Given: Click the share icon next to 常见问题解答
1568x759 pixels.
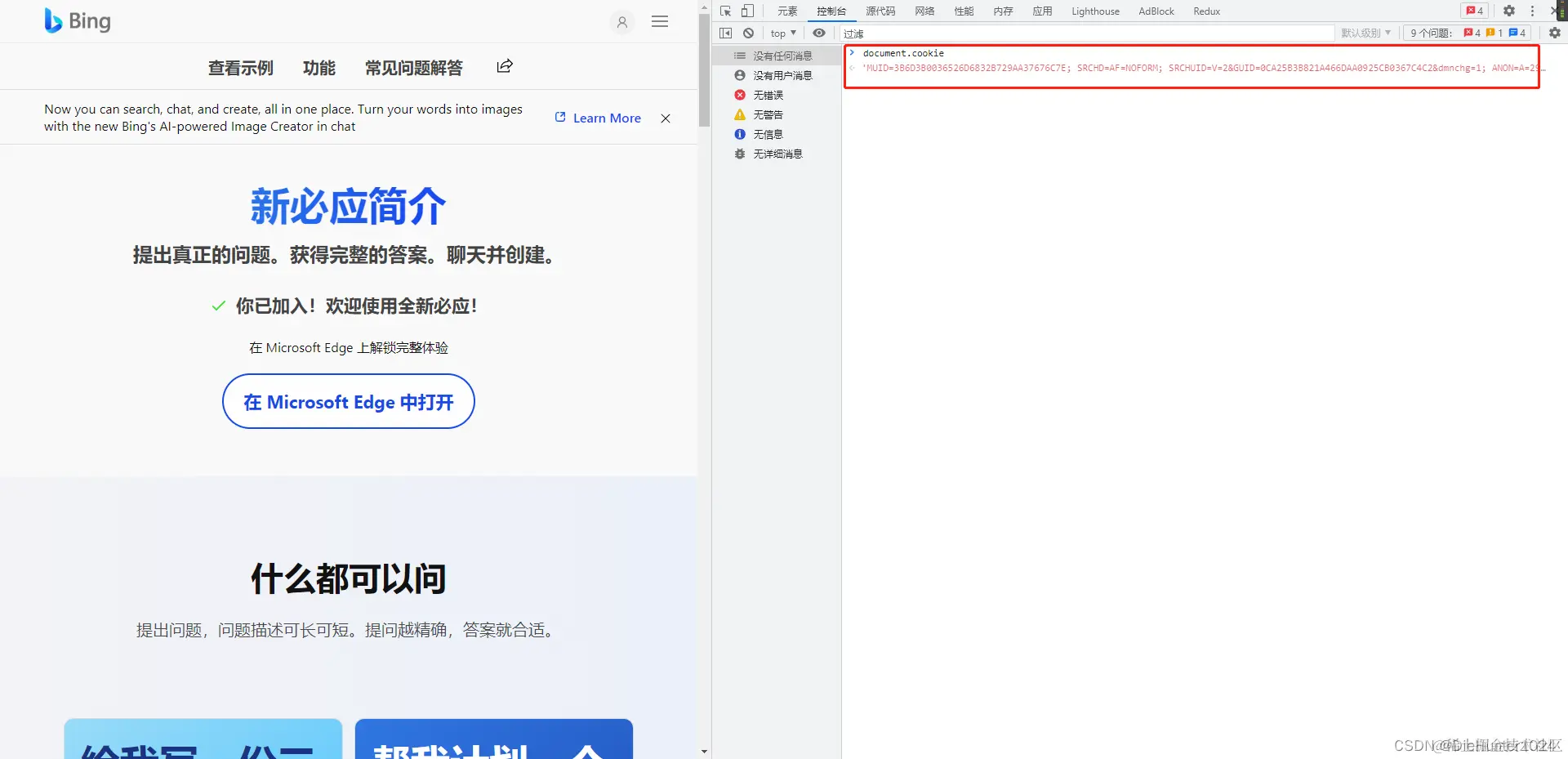Looking at the screenshot, I should (505, 66).
